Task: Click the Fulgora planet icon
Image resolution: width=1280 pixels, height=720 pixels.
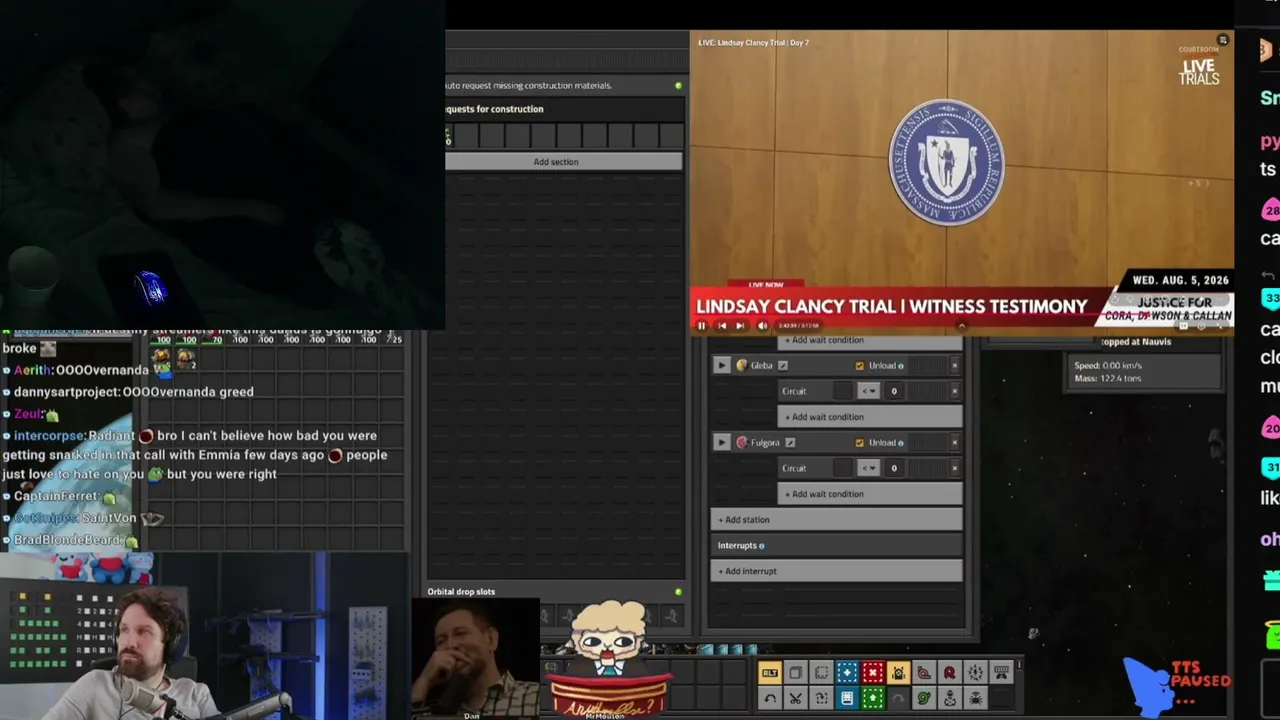Action: coord(742,442)
